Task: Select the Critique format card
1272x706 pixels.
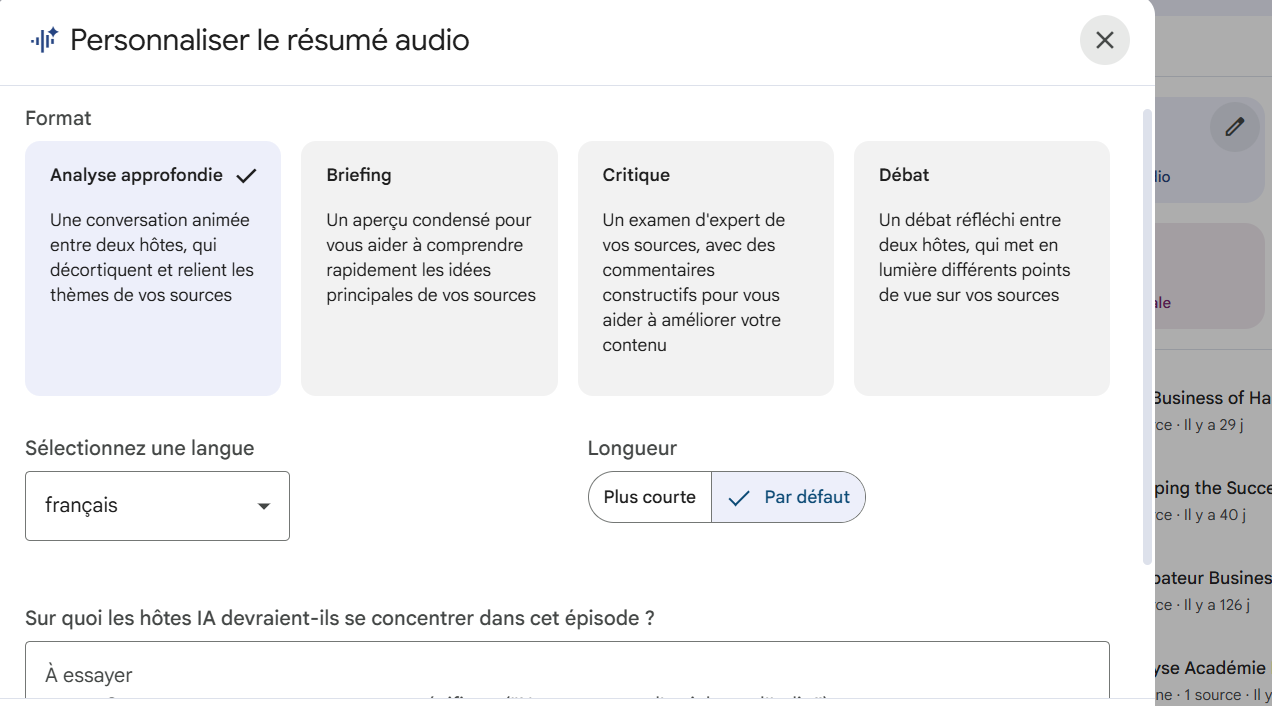Action: pyautogui.click(x=705, y=268)
